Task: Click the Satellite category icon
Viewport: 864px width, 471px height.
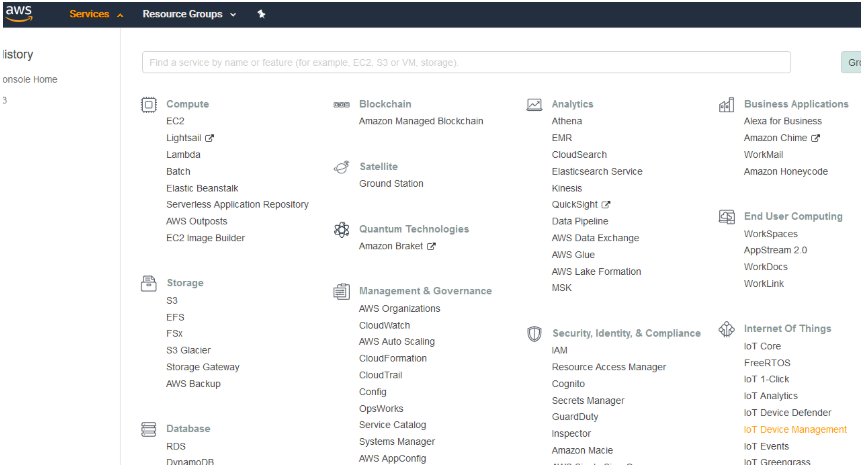Action: pos(342,167)
